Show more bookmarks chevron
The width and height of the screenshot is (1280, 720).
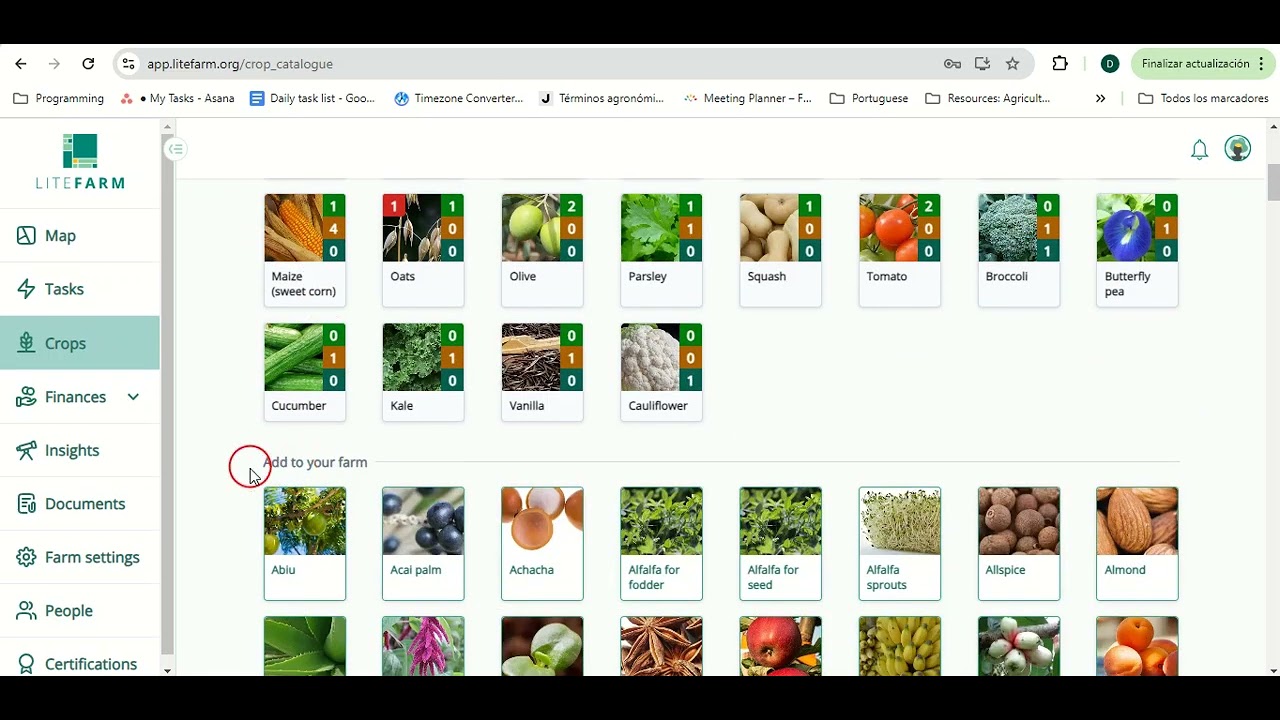coord(1100,98)
